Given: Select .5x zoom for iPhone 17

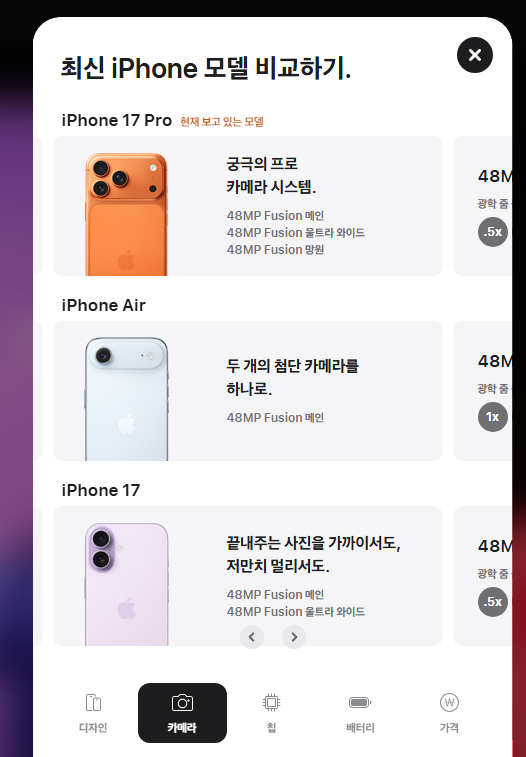Looking at the screenshot, I should pyautogui.click(x=493, y=602).
